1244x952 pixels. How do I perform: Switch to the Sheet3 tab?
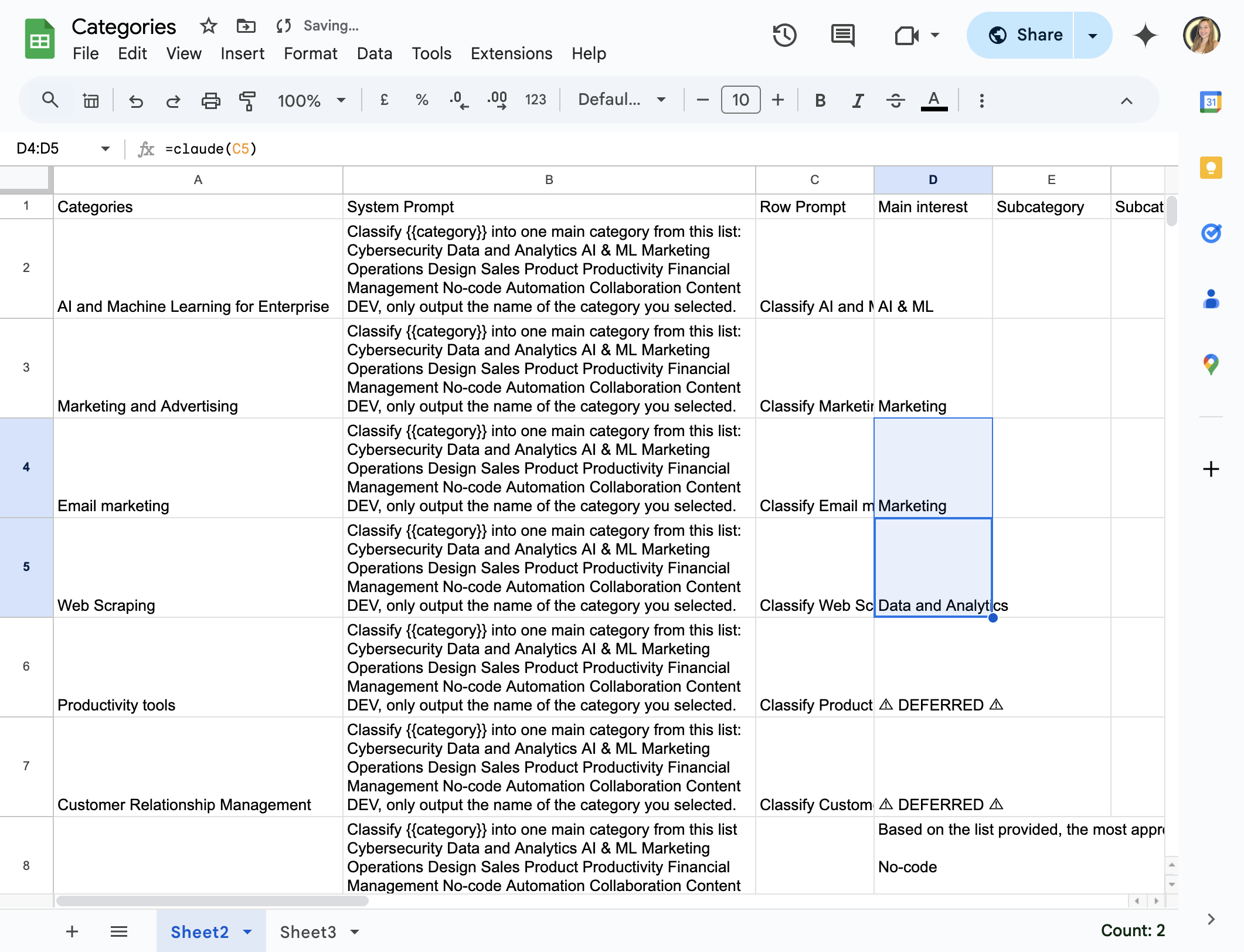click(308, 931)
